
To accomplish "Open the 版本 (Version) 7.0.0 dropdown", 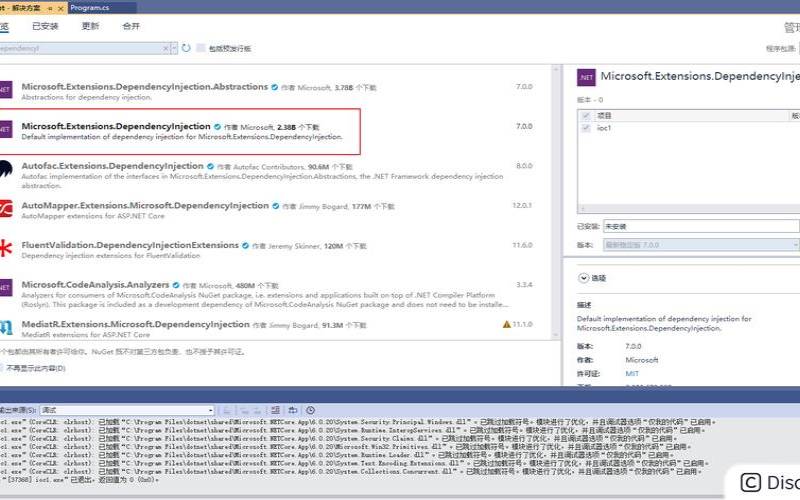I will pyautogui.click(x=701, y=245).
